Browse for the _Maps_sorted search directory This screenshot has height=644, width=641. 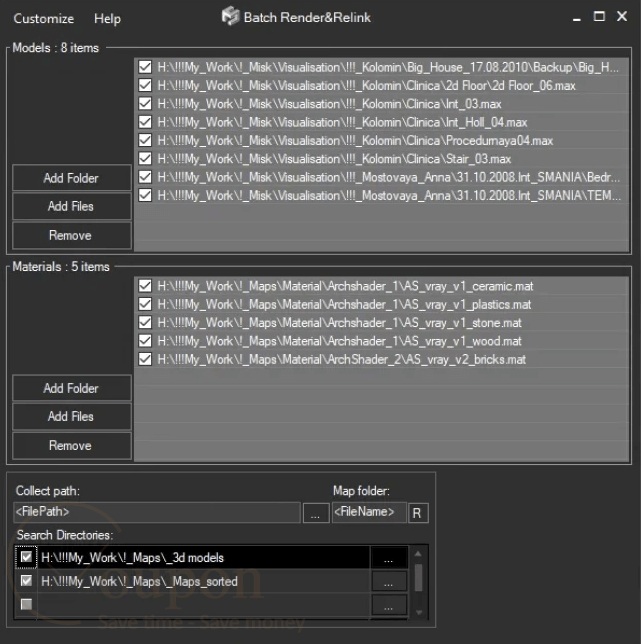tap(388, 582)
